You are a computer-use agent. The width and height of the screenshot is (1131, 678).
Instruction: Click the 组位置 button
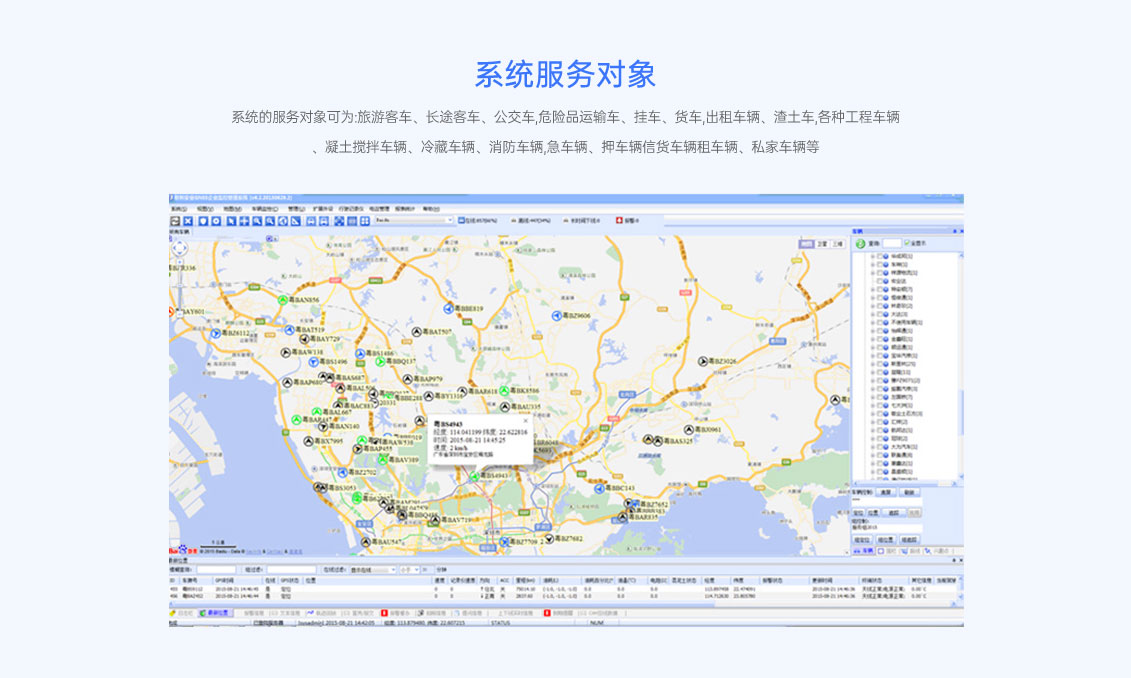point(886,540)
